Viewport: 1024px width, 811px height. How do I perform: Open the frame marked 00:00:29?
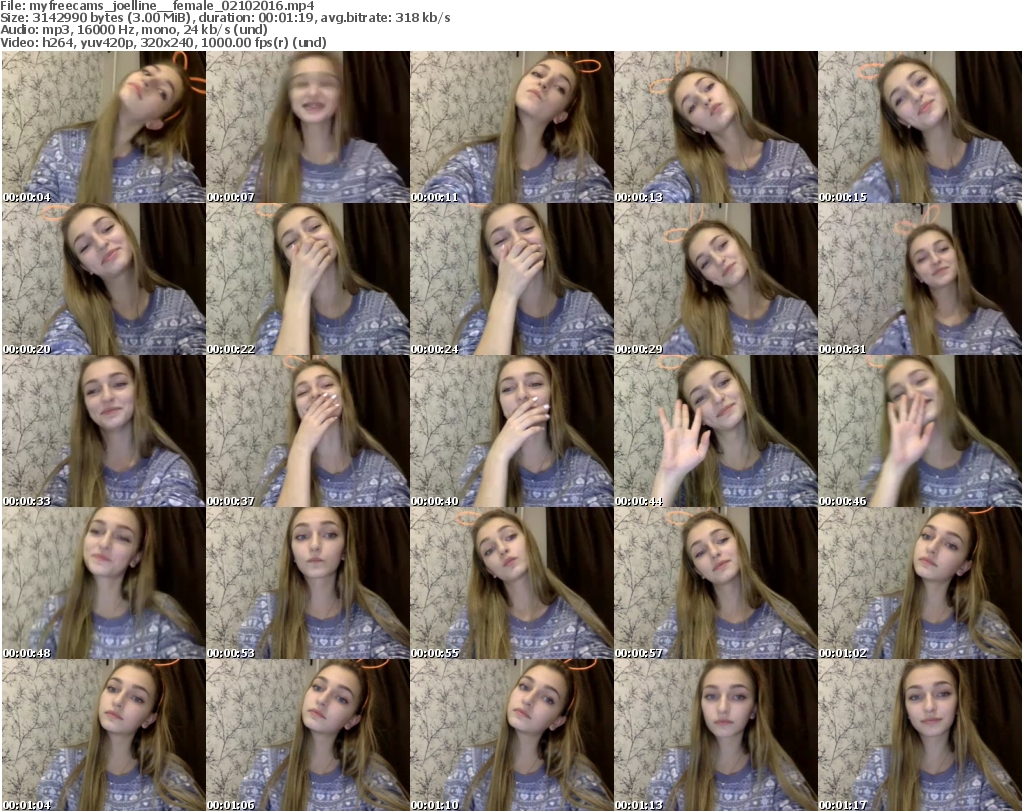click(x=716, y=279)
